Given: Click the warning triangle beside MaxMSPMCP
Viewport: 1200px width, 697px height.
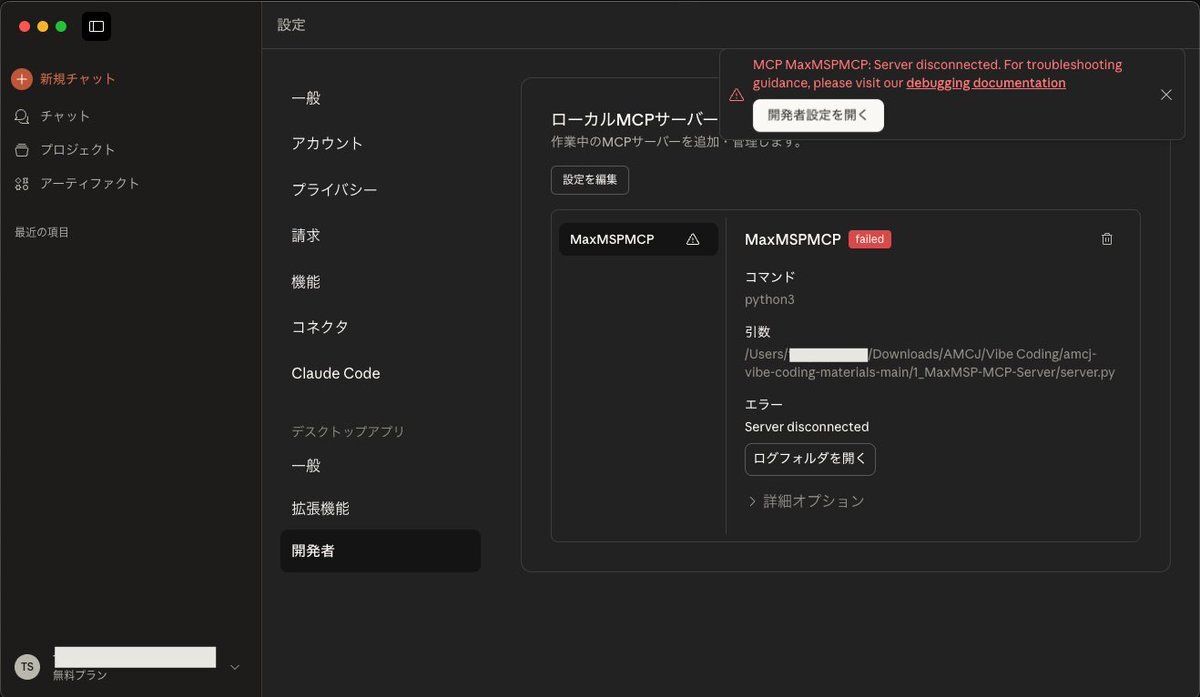Looking at the screenshot, I should coord(693,239).
